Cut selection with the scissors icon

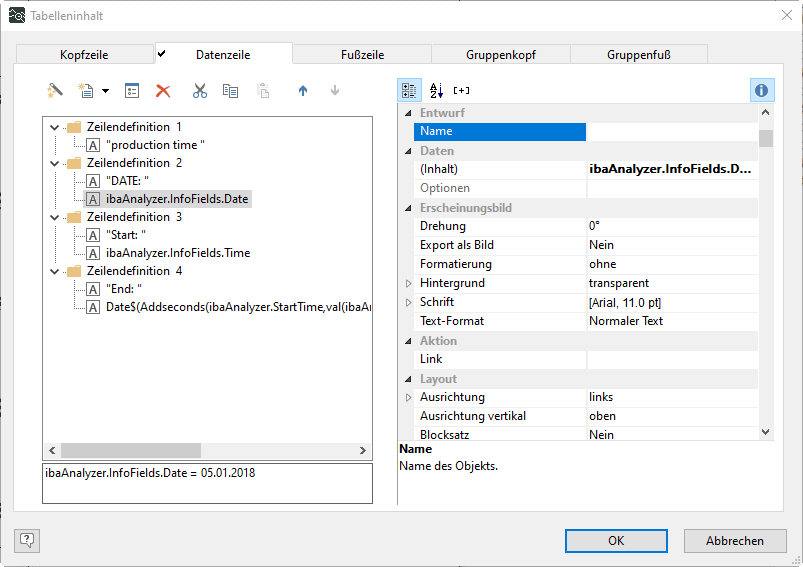(200, 91)
